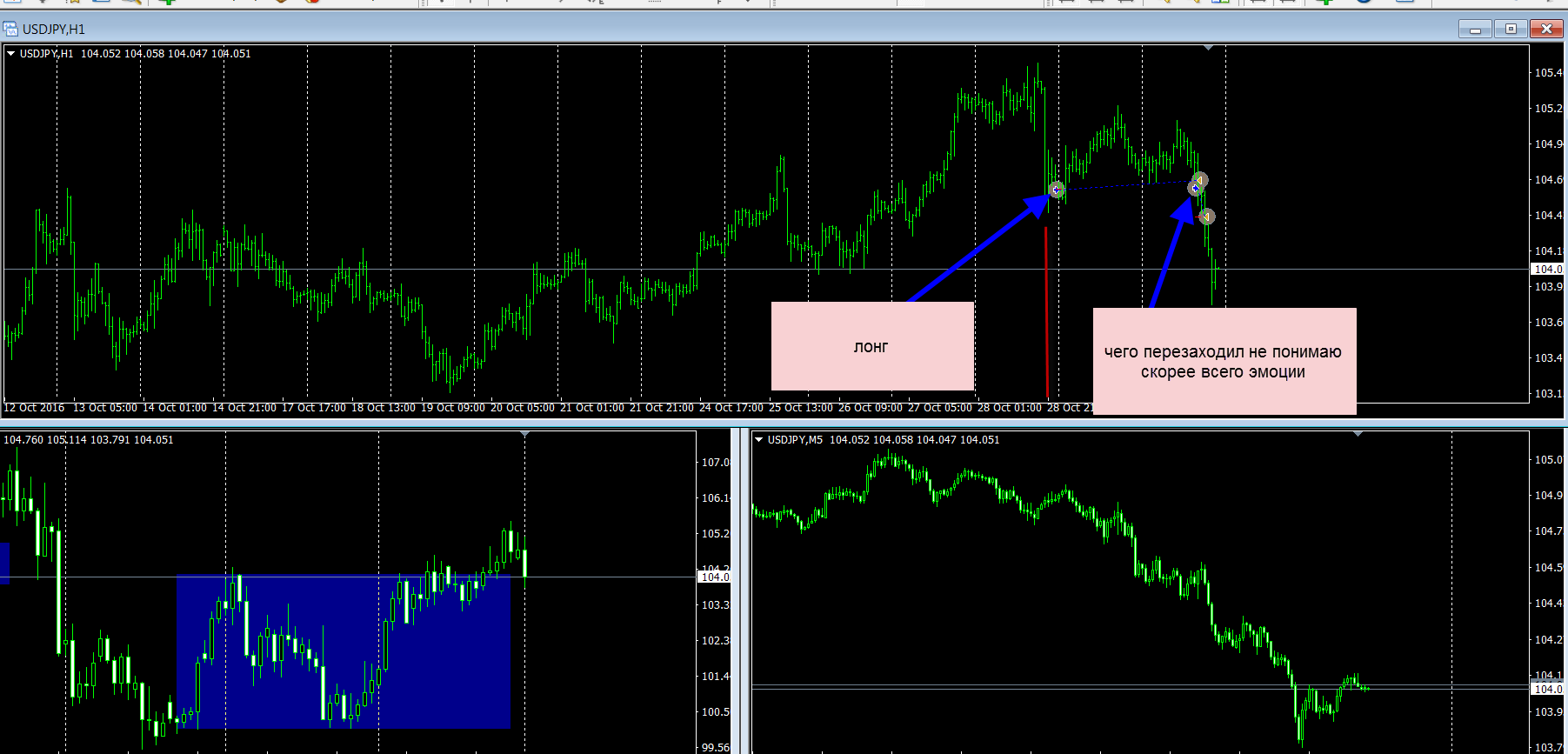Click the 18 Oct 13:00 time label
This screenshot has width=1568, height=754.
[384, 407]
